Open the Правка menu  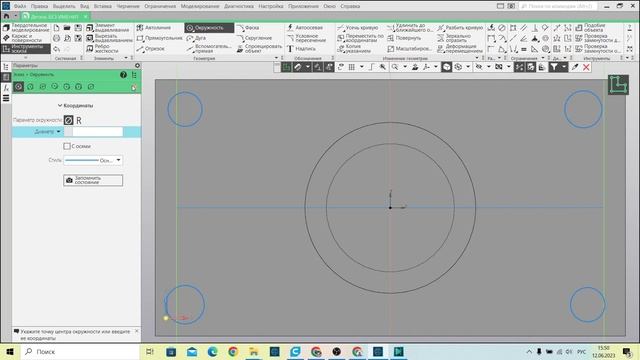click(39, 6)
